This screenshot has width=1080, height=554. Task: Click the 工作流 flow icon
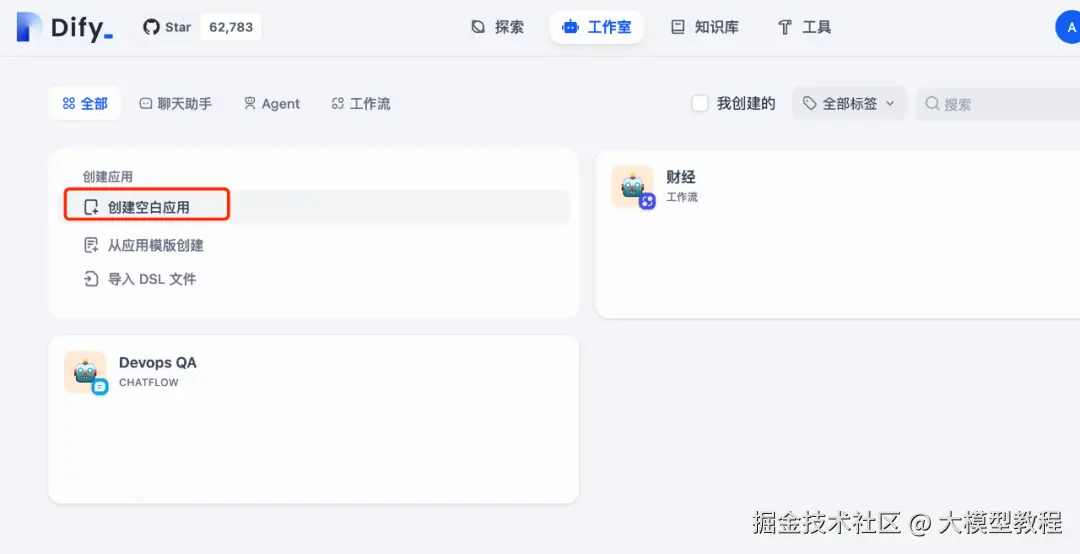(x=338, y=103)
